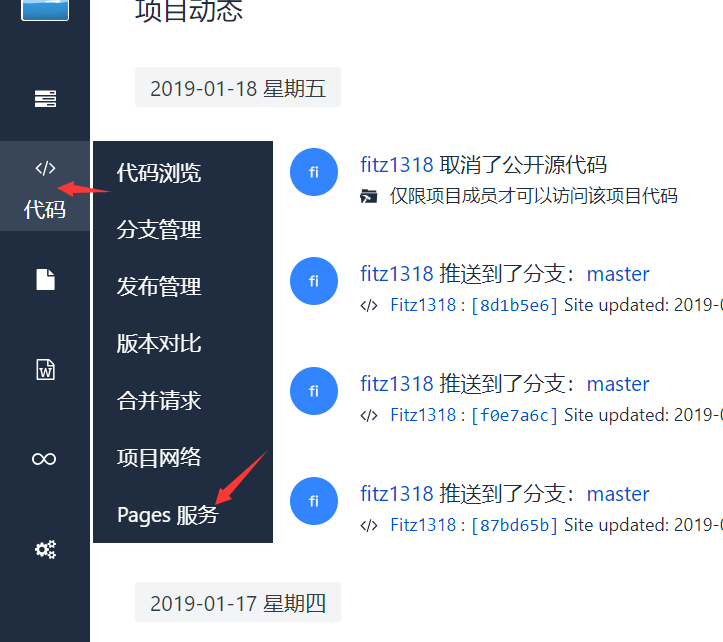Click text 取消了公开源代码
The height and width of the screenshot is (642, 723).
(523, 165)
